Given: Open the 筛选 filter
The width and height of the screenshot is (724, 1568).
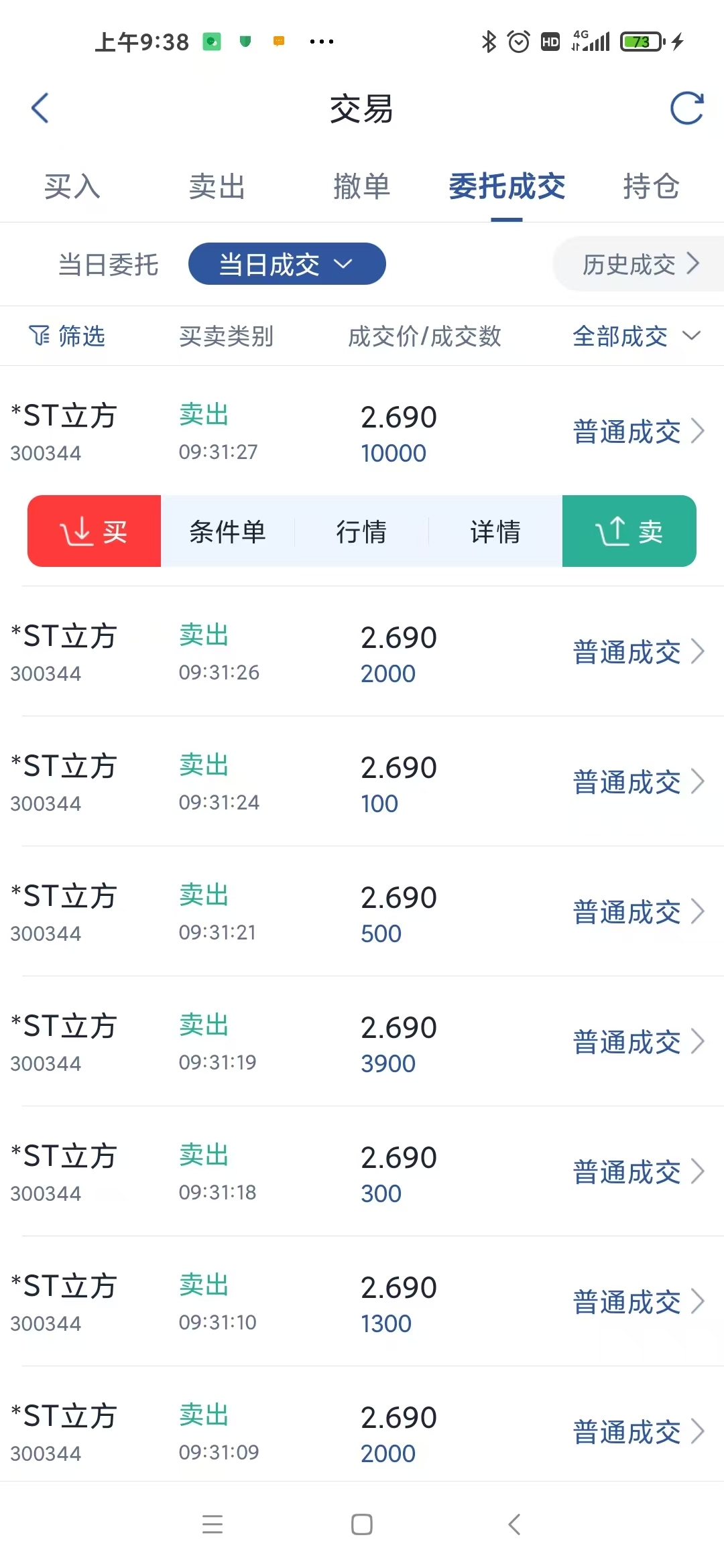Looking at the screenshot, I should click(67, 336).
